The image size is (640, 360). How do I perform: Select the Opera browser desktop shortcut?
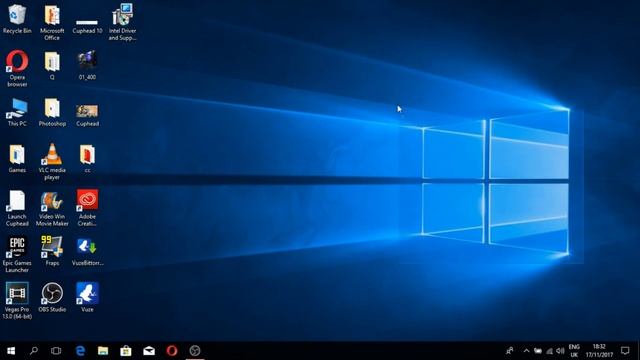(17, 69)
